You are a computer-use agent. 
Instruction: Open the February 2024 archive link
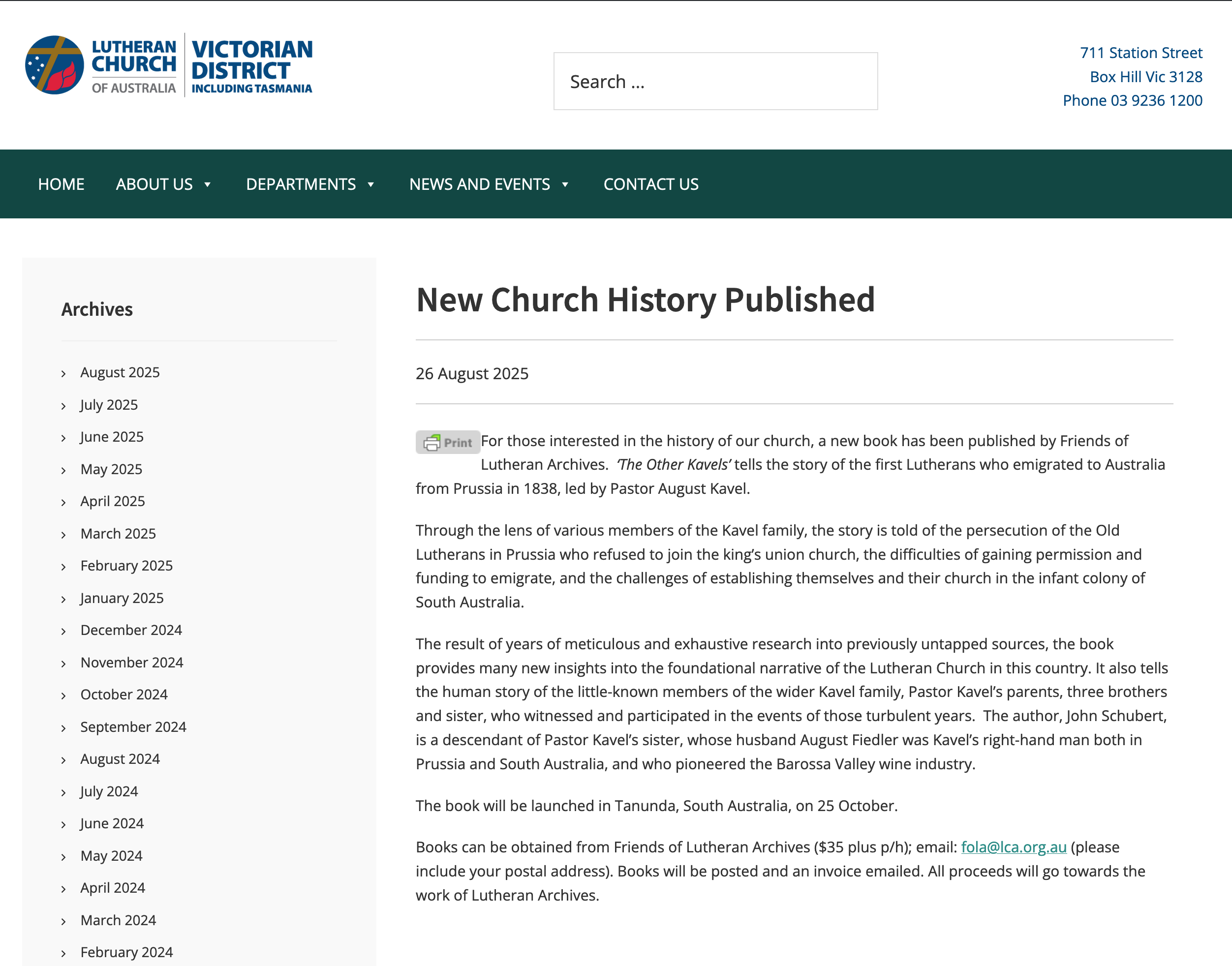(126, 952)
